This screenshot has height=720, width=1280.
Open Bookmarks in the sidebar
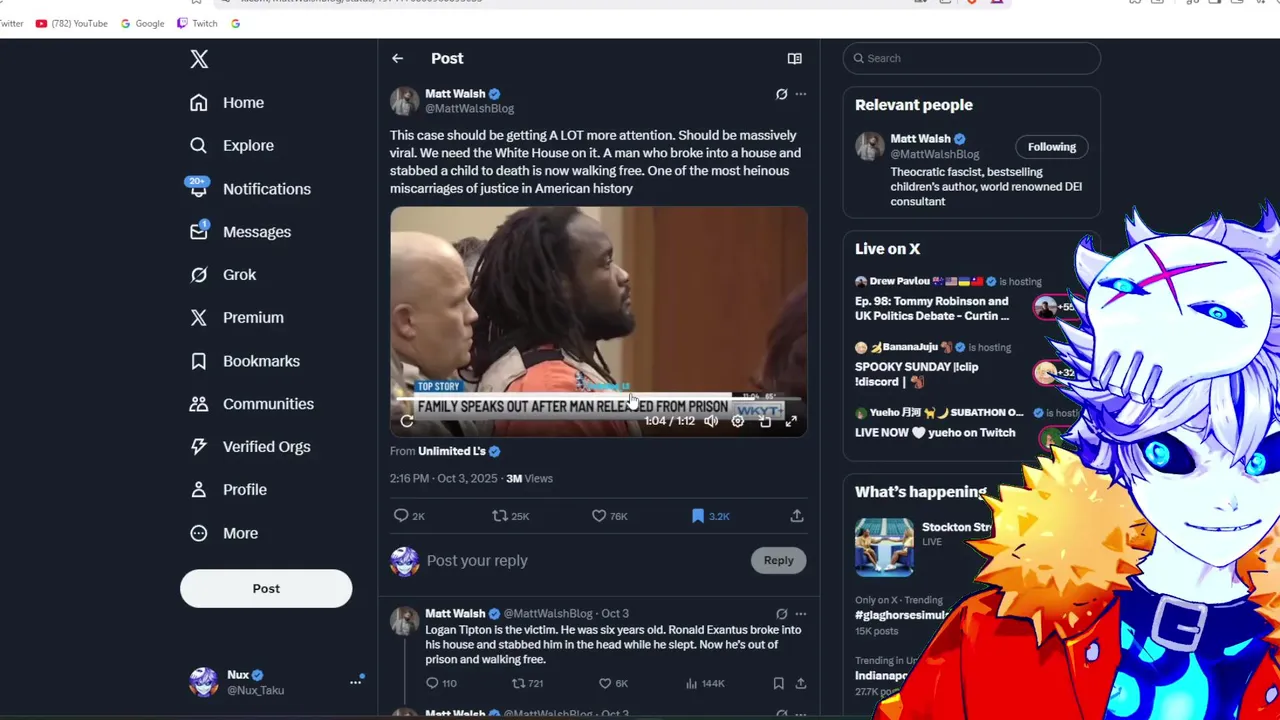[x=245, y=361]
